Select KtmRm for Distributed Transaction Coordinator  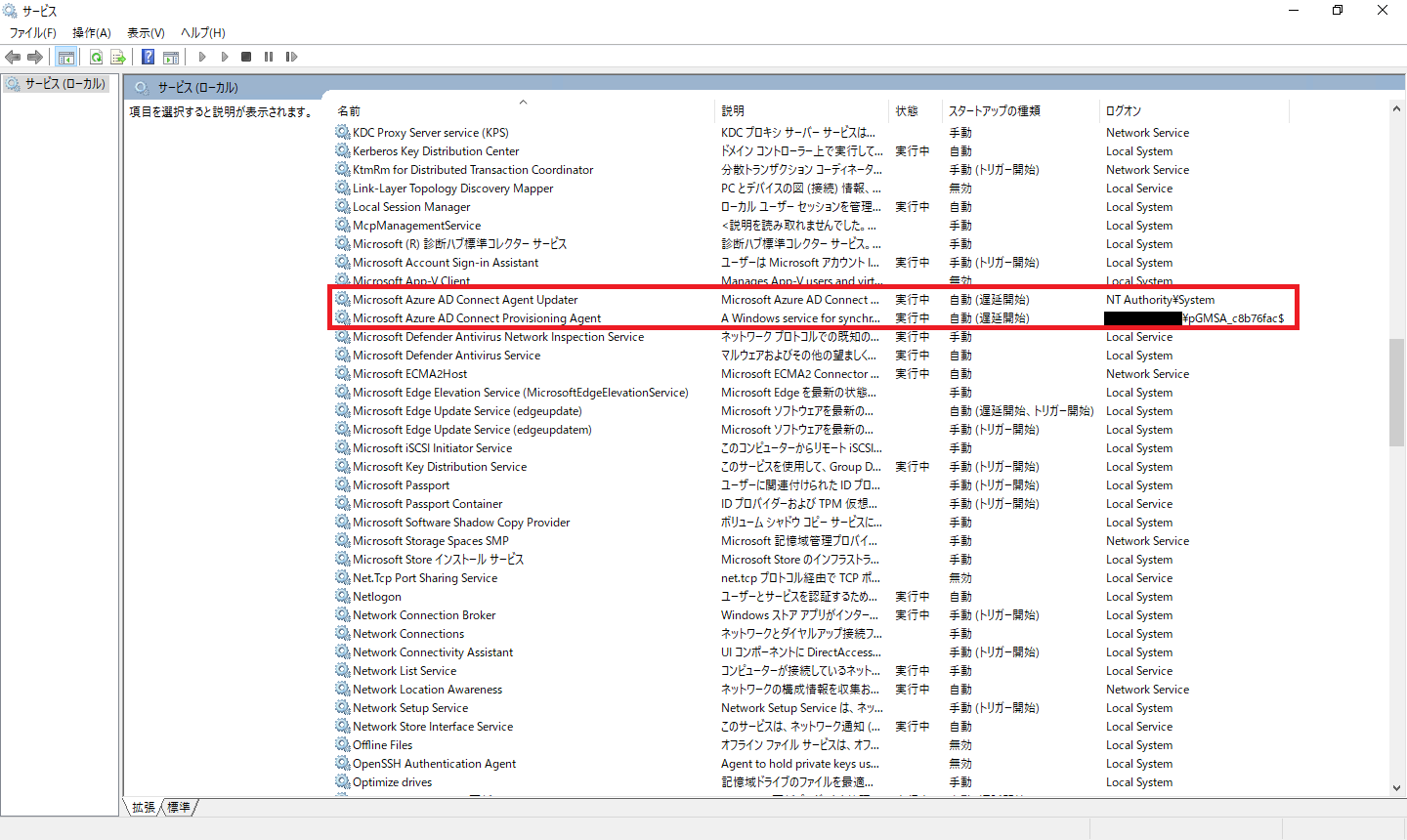[x=473, y=169]
